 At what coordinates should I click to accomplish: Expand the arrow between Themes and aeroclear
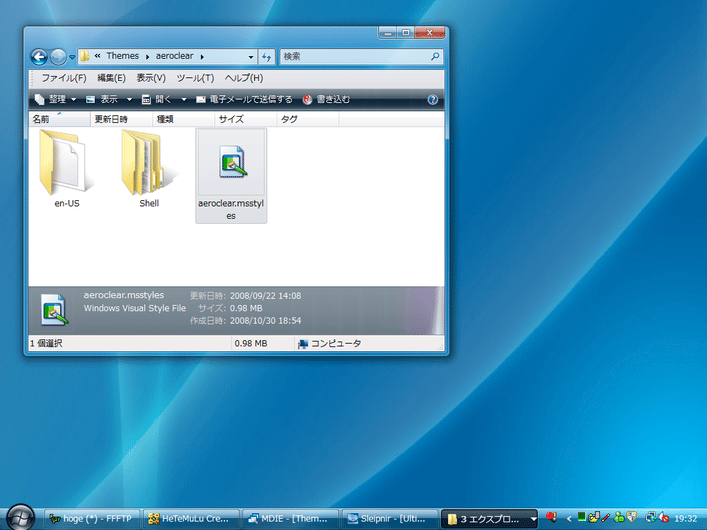147,57
